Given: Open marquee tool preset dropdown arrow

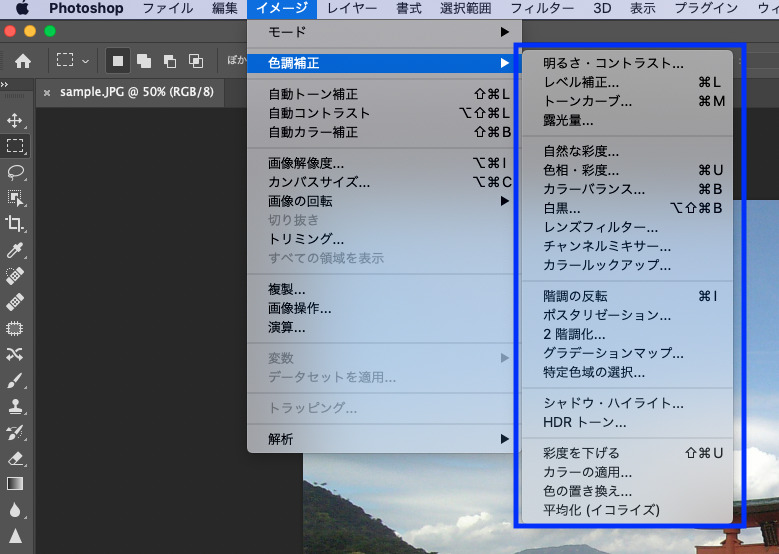Looking at the screenshot, I should coord(85,62).
